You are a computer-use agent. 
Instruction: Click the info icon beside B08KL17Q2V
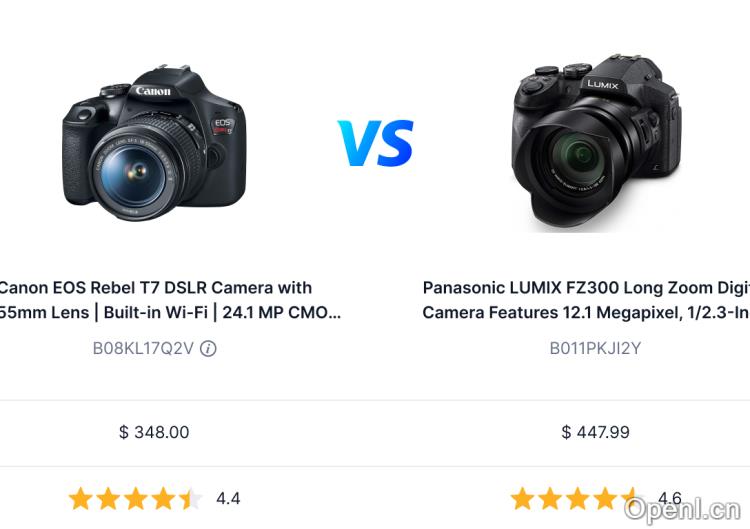pos(208,349)
